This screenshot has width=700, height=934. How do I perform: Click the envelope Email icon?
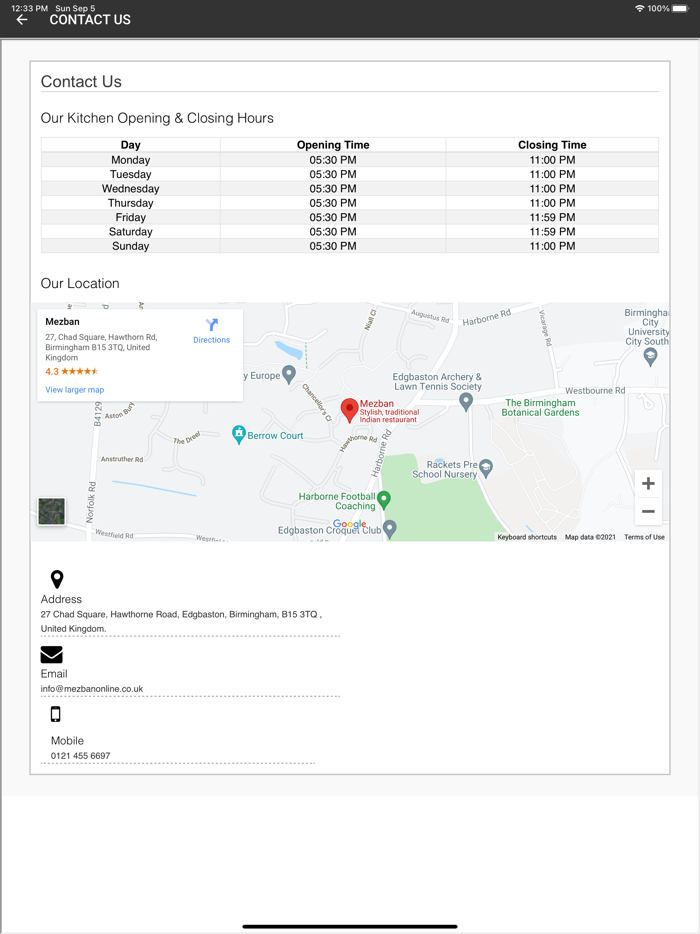pyautogui.click(x=52, y=654)
